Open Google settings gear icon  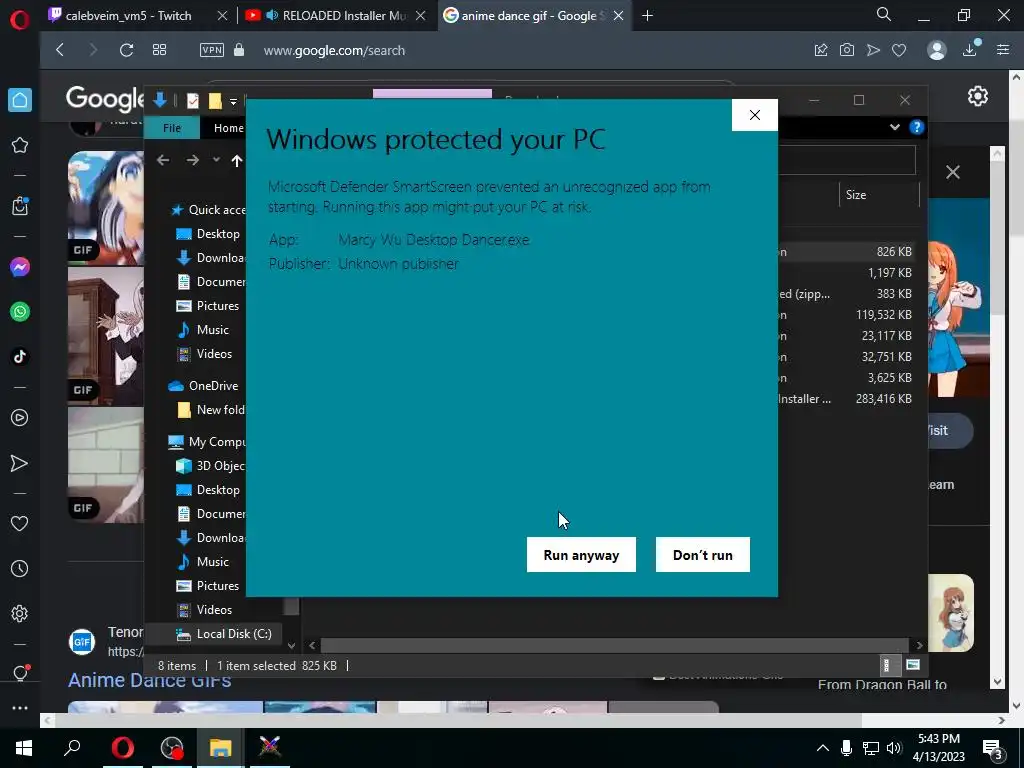(978, 97)
